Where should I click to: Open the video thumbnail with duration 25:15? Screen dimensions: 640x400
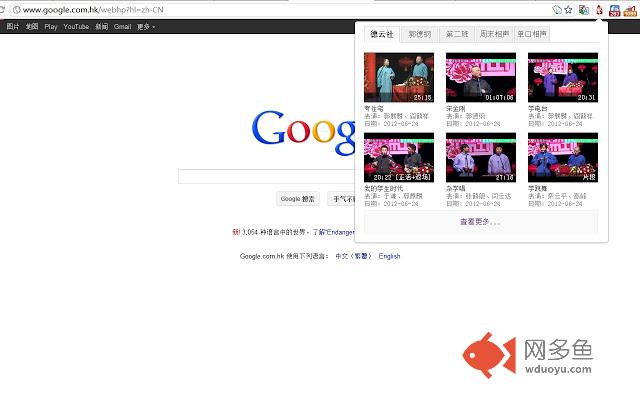(x=399, y=78)
